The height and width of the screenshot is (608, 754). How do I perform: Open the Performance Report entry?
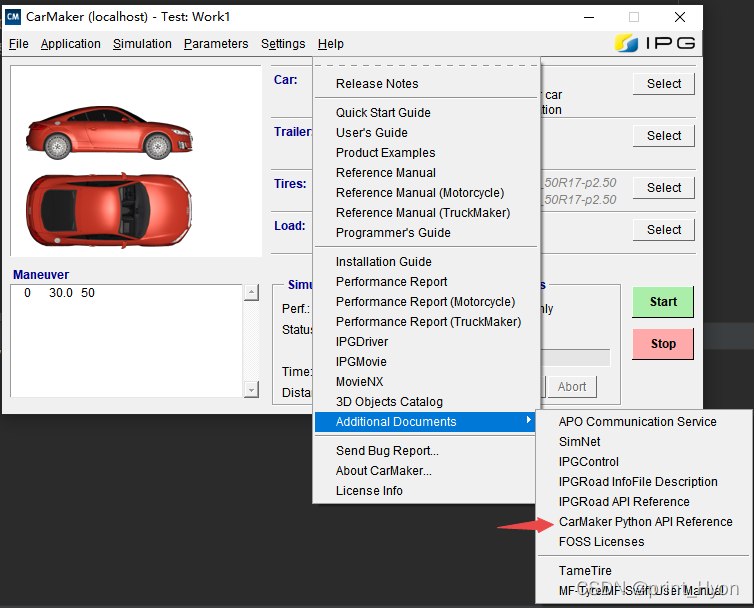click(x=426, y=282)
